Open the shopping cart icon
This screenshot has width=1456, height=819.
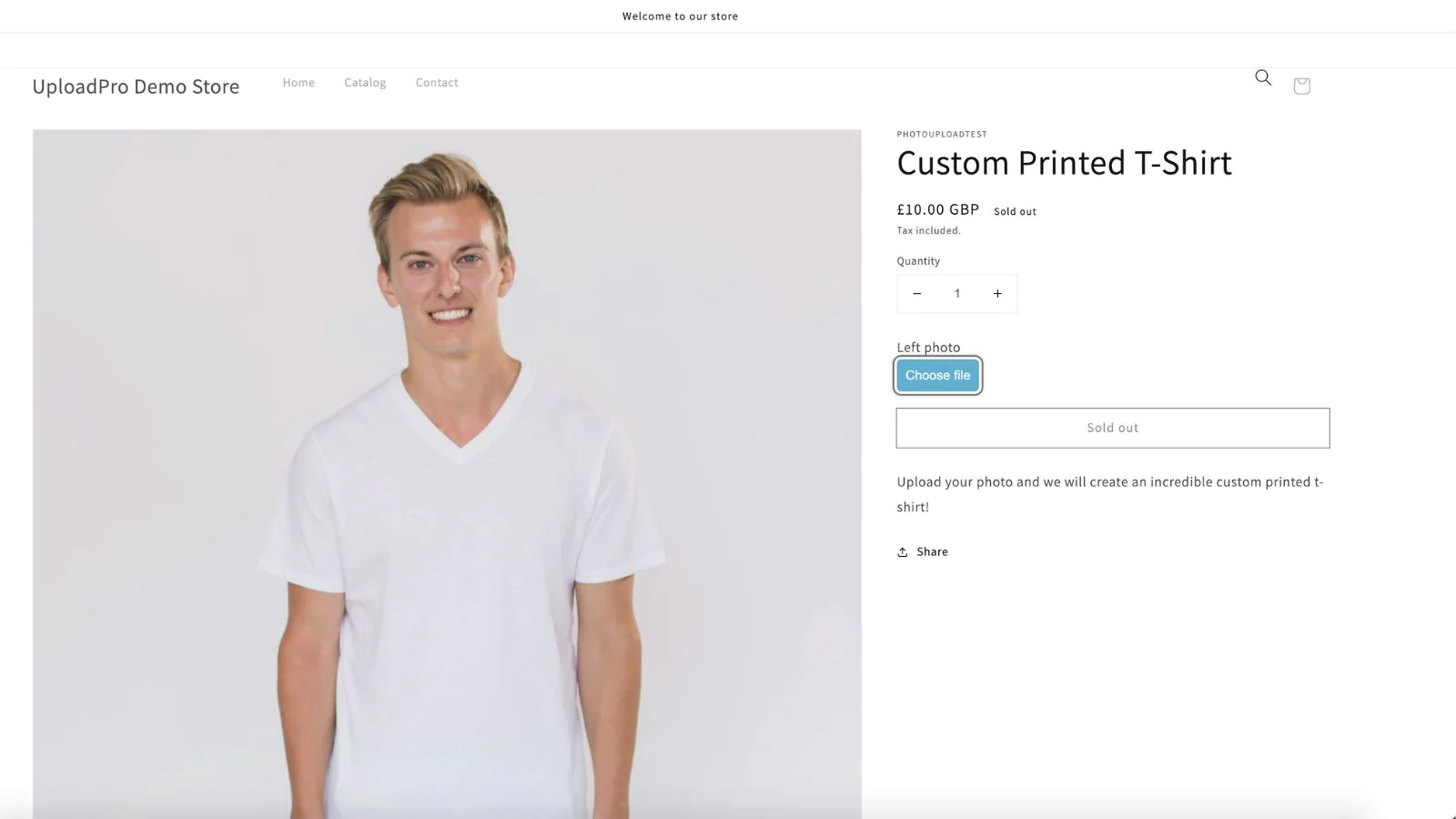click(x=1301, y=86)
